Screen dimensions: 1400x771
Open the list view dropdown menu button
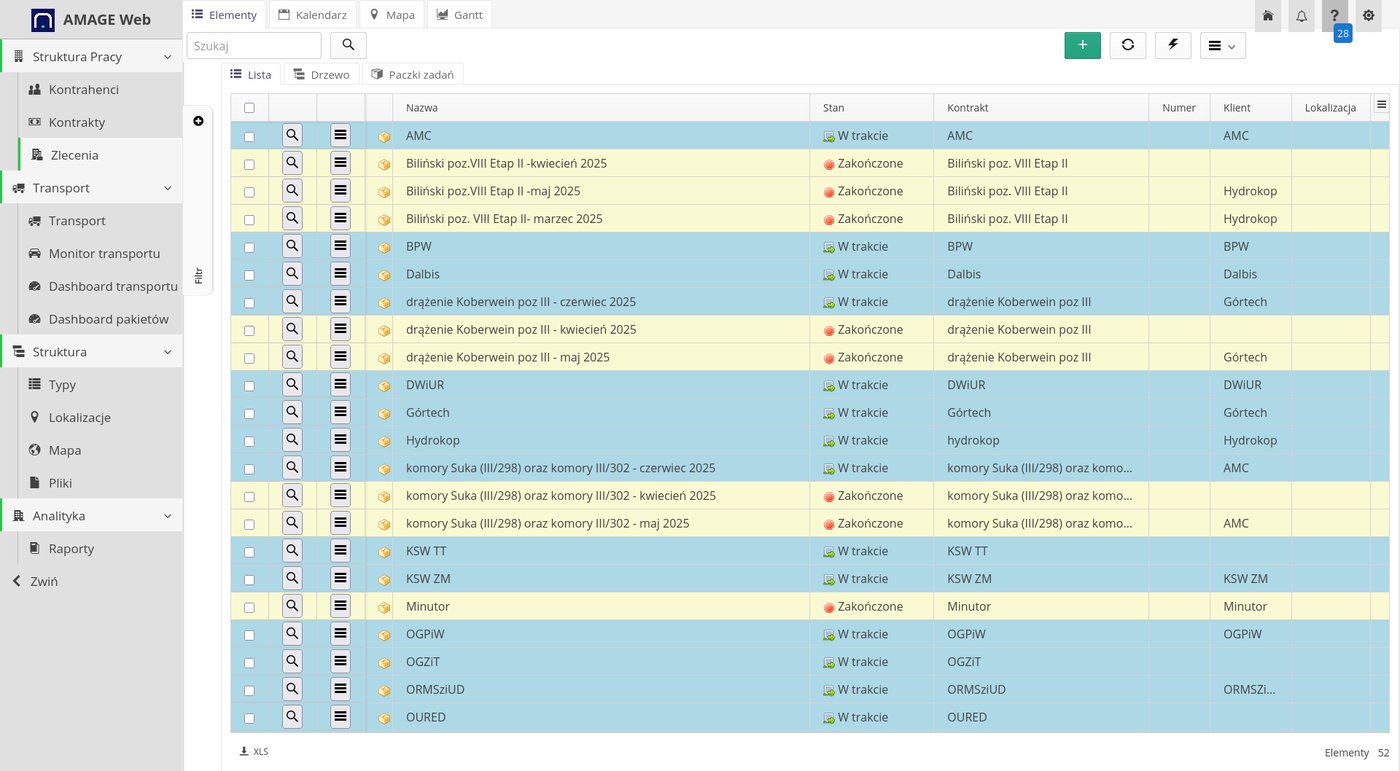tap(1222, 45)
